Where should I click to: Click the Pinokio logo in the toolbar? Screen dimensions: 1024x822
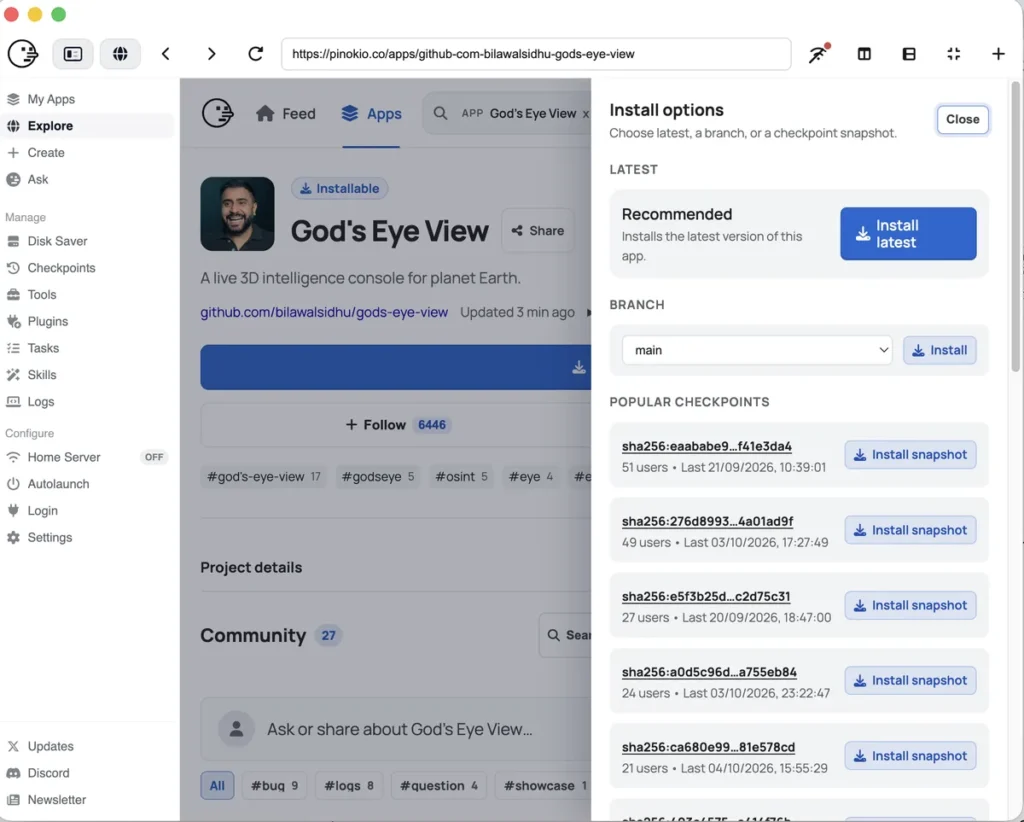(23, 54)
